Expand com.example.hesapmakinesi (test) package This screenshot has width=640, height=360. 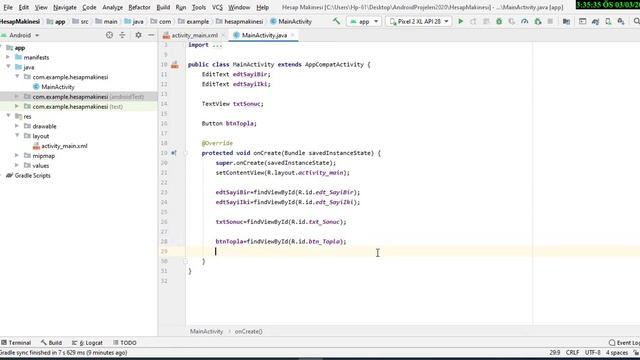(x=17, y=107)
